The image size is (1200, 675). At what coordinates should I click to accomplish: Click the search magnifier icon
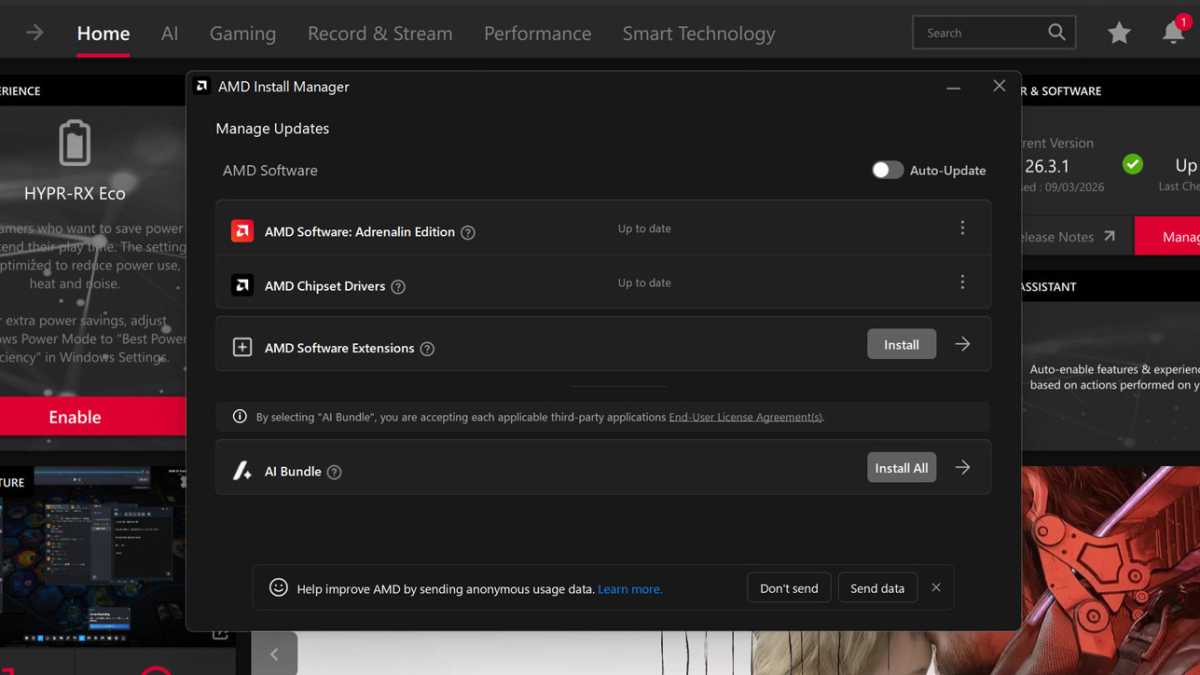(1056, 32)
